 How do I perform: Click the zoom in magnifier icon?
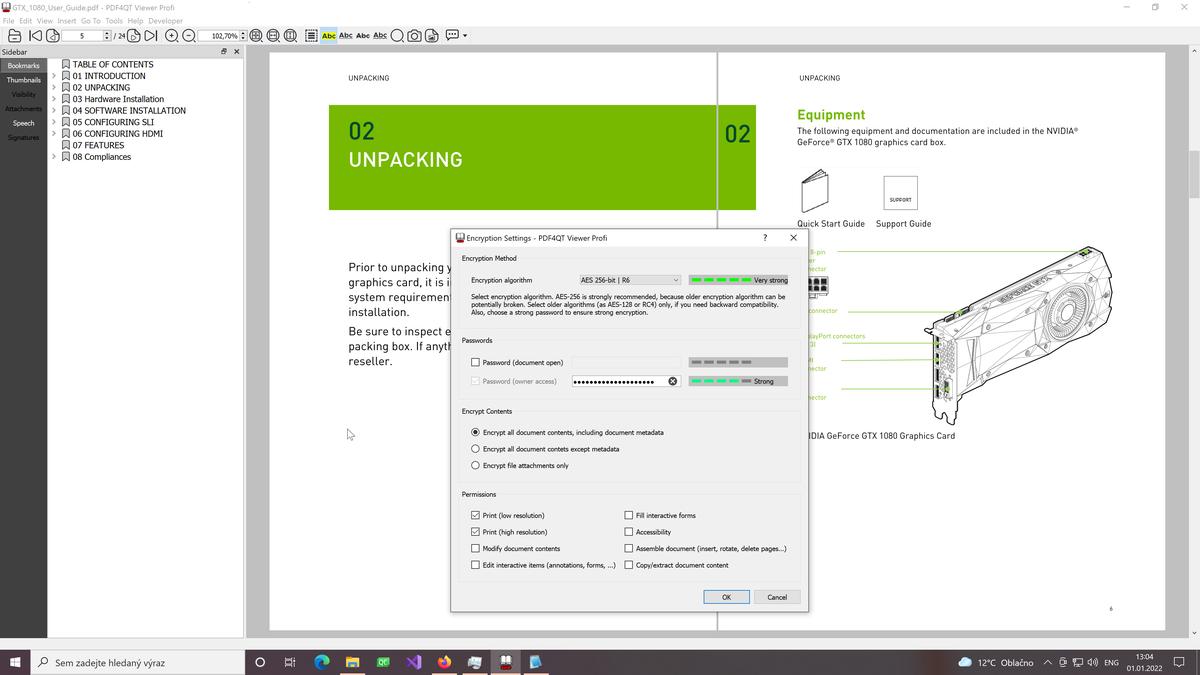[x=170, y=35]
